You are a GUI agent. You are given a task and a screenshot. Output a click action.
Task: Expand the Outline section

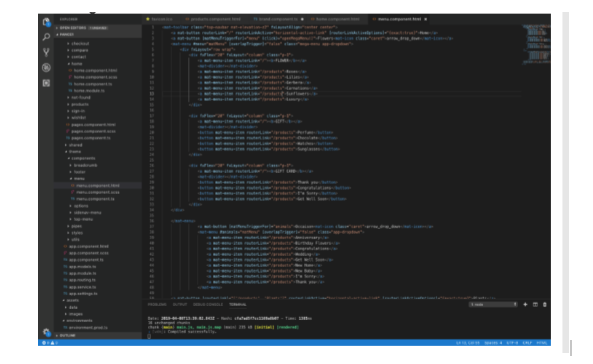[98, 335]
